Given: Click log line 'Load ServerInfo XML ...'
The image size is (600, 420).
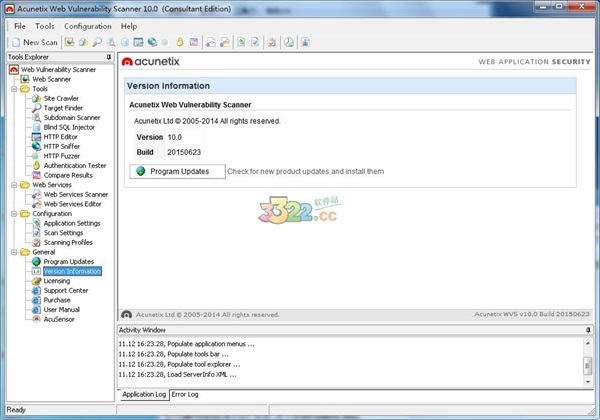Looking at the screenshot, I should point(178,374).
